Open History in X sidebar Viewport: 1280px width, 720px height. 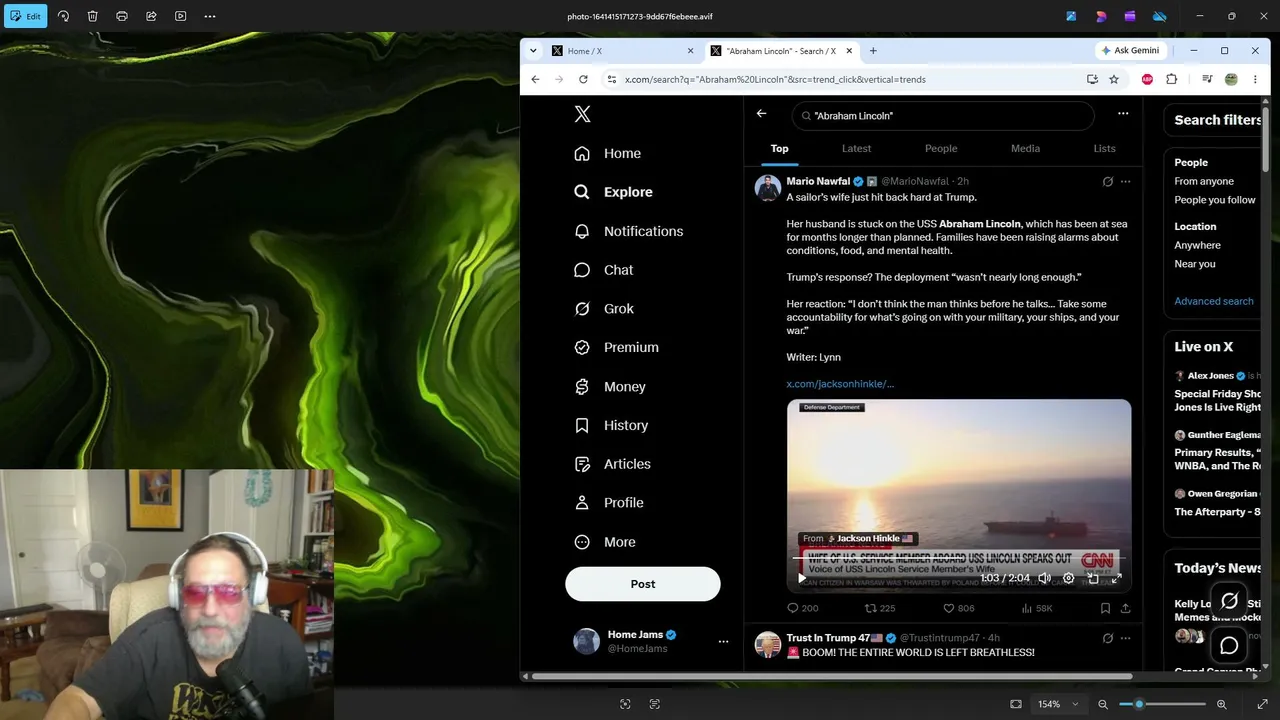tap(612, 425)
